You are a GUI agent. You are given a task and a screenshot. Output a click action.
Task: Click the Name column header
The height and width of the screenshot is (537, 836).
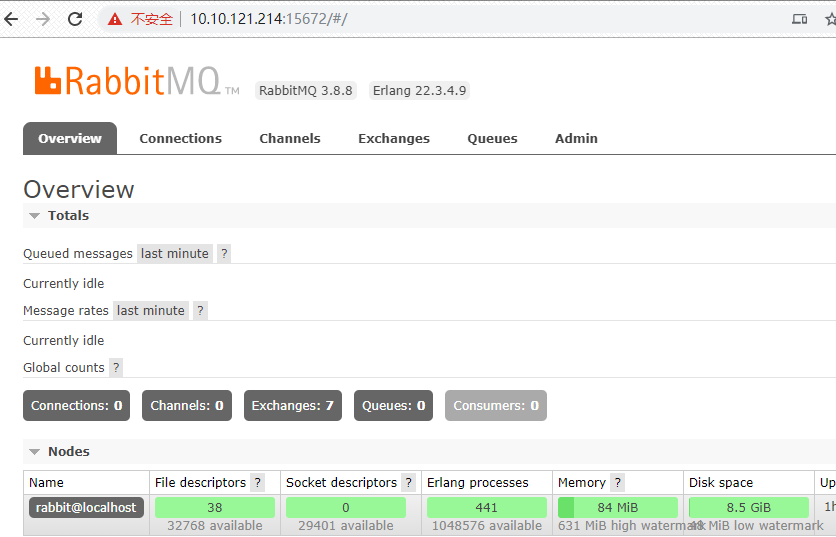[x=46, y=483]
